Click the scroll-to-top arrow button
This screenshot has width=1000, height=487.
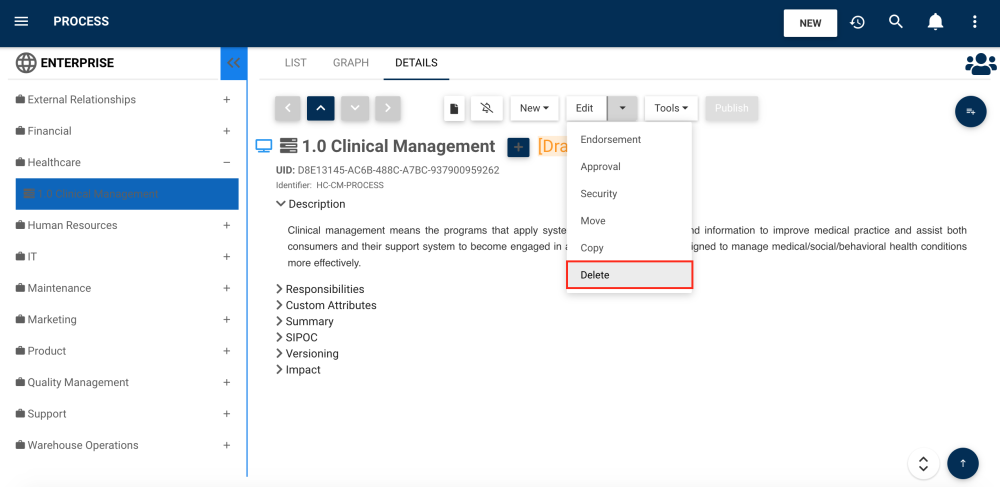pos(962,463)
